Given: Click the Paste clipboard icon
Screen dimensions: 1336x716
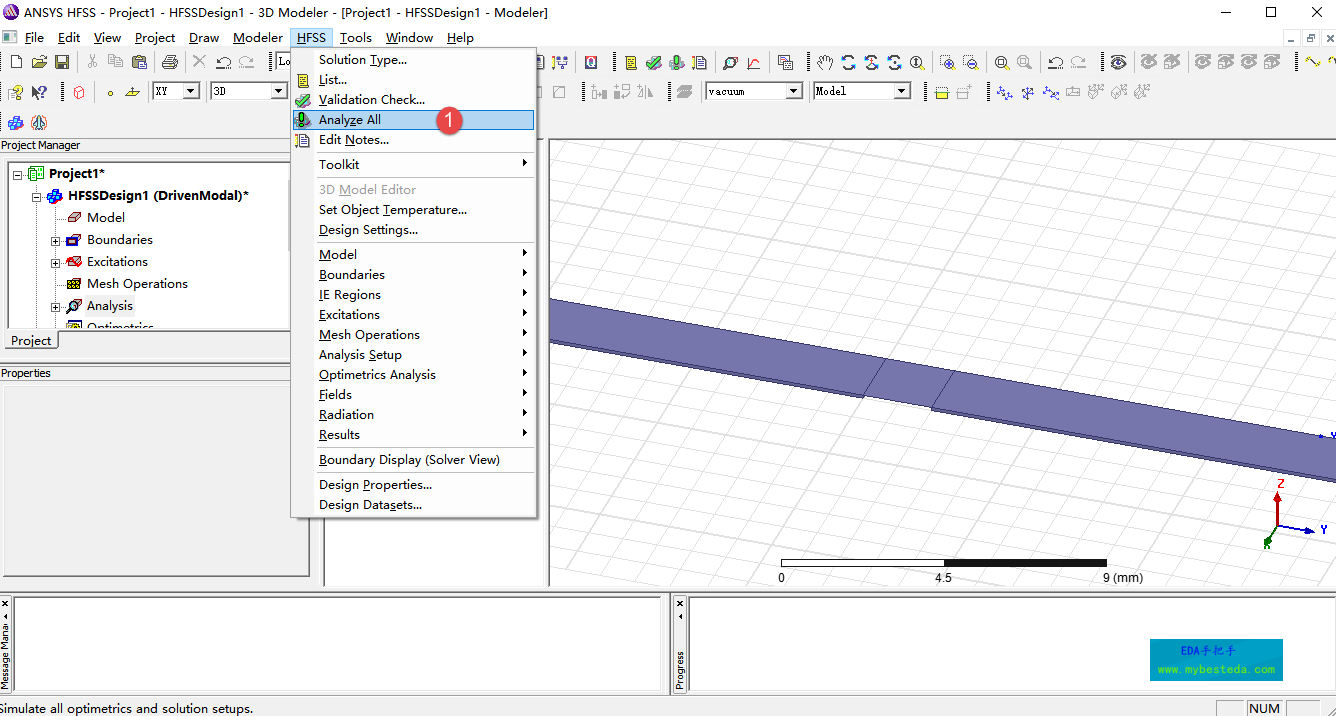Looking at the screenshot, I should pyautogui.click(x=139, y=62).
